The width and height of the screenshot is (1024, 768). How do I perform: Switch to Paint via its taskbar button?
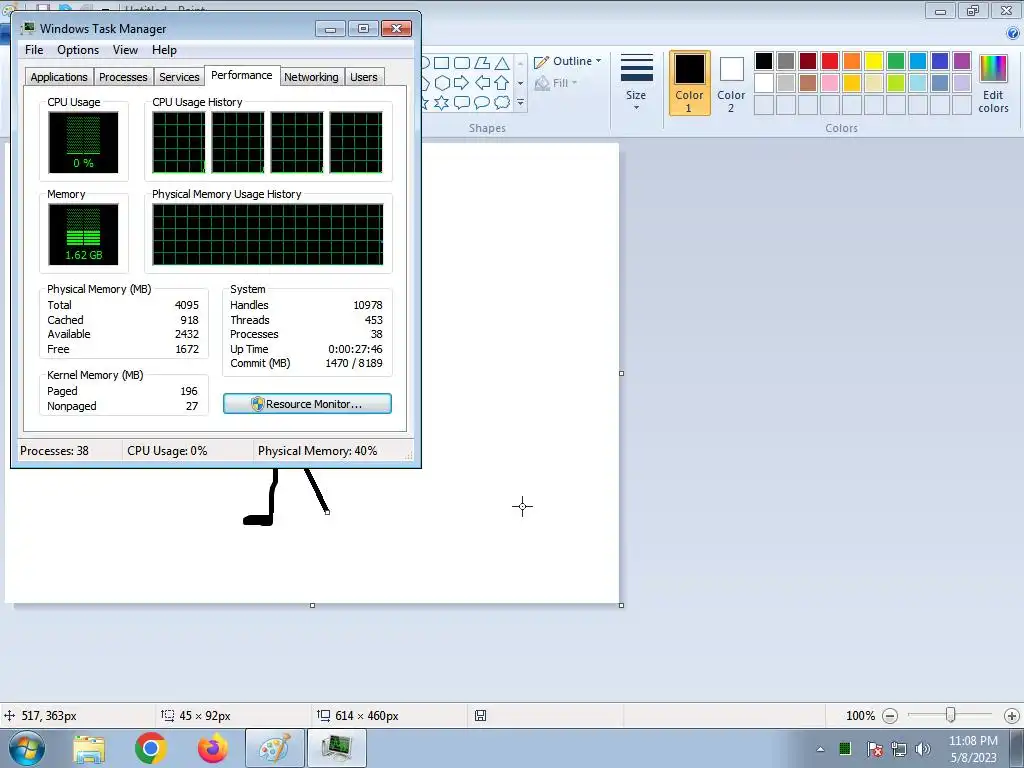(274, 748)
